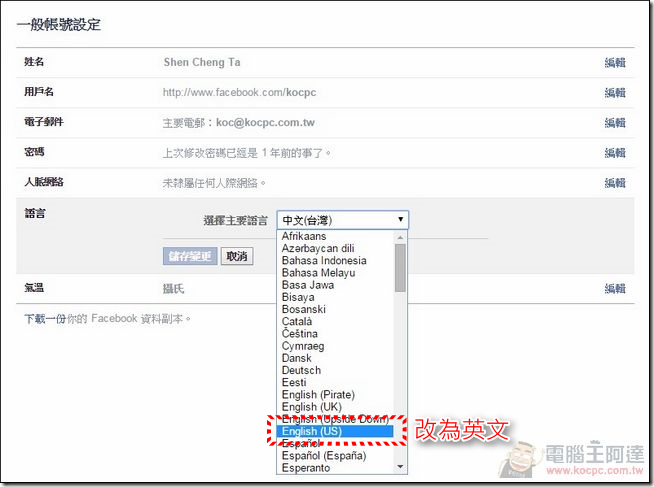The height and width of the screenshot is (487, 654).
Task: Select Español (España) language option
Action: [324, 455]
